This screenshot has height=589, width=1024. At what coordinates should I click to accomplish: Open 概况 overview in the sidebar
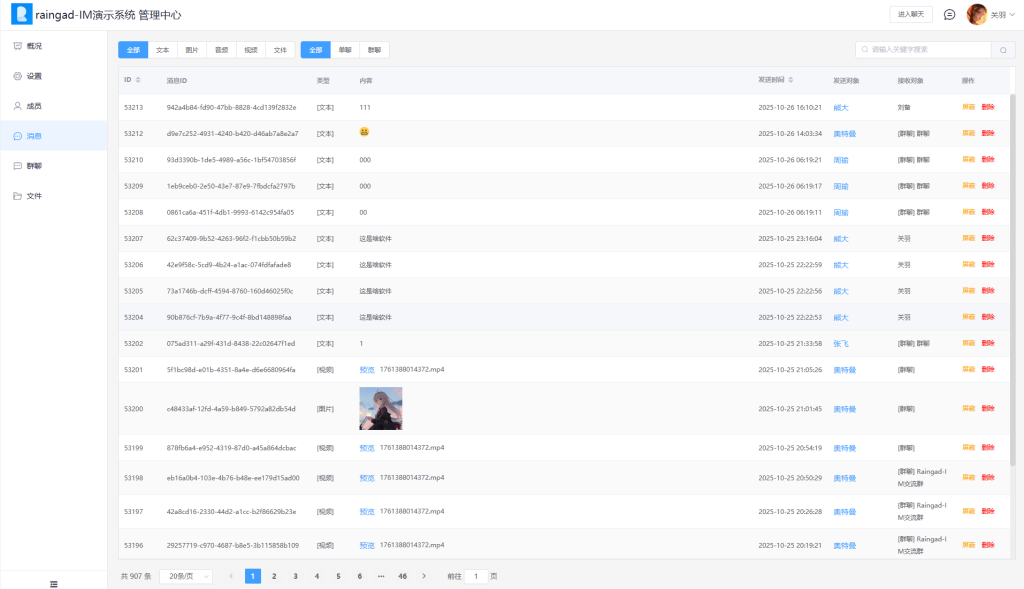click(34, 46)
